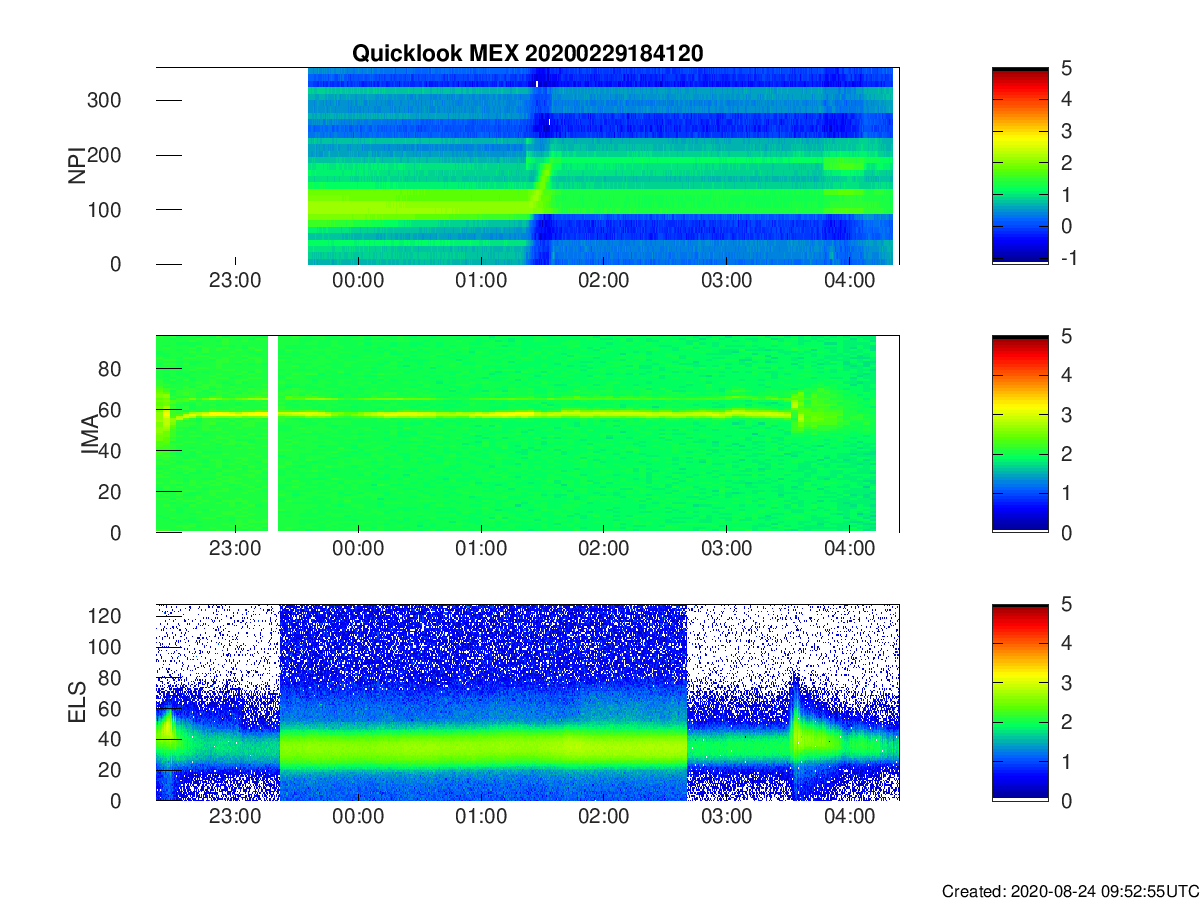This screenshot has height=900, width=1200.
Task: Select the IMA y-axis label
Action: pyautogui.click(x=90, y=435)
